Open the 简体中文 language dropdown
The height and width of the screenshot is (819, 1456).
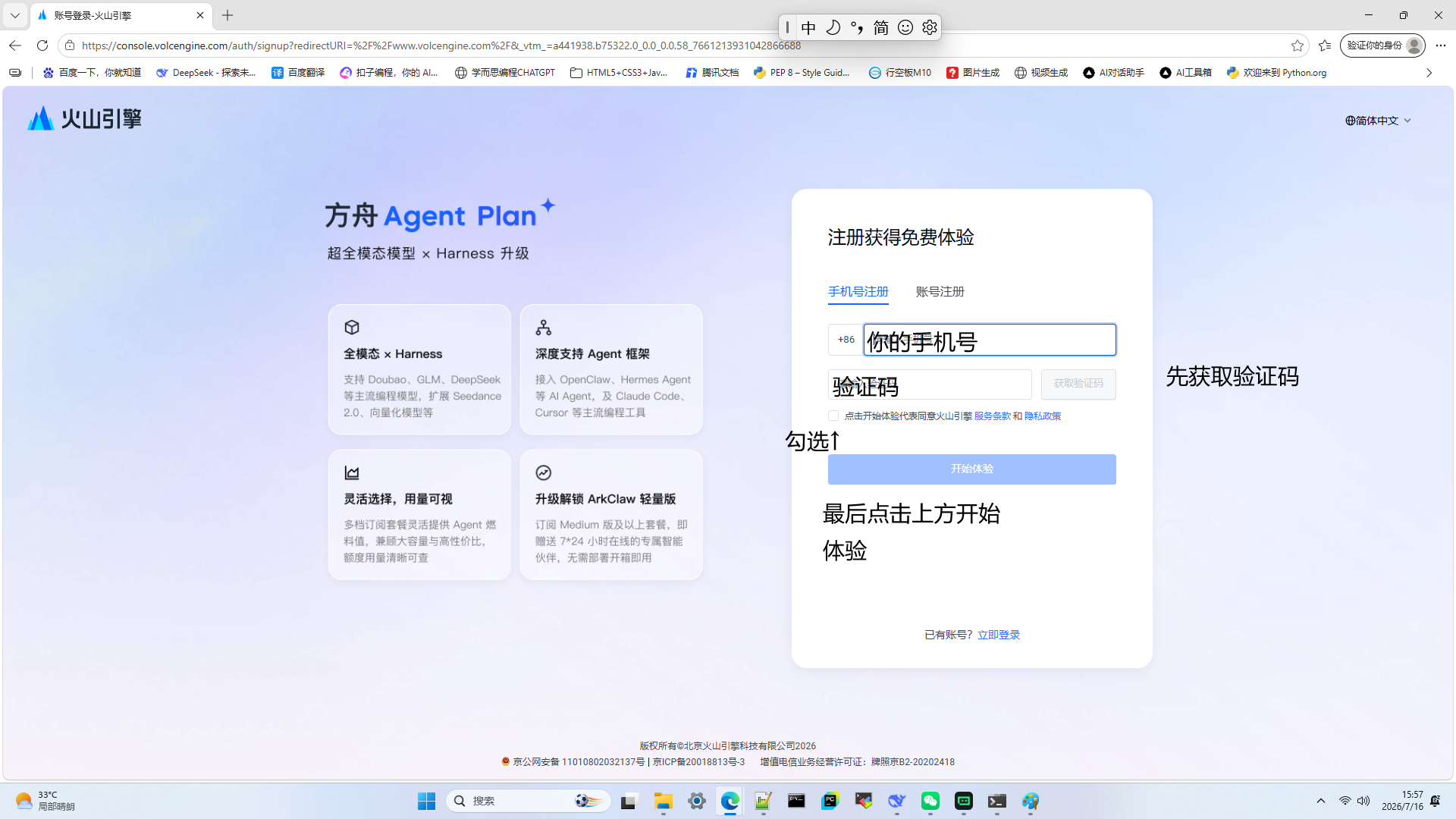tap(1378, 121)
